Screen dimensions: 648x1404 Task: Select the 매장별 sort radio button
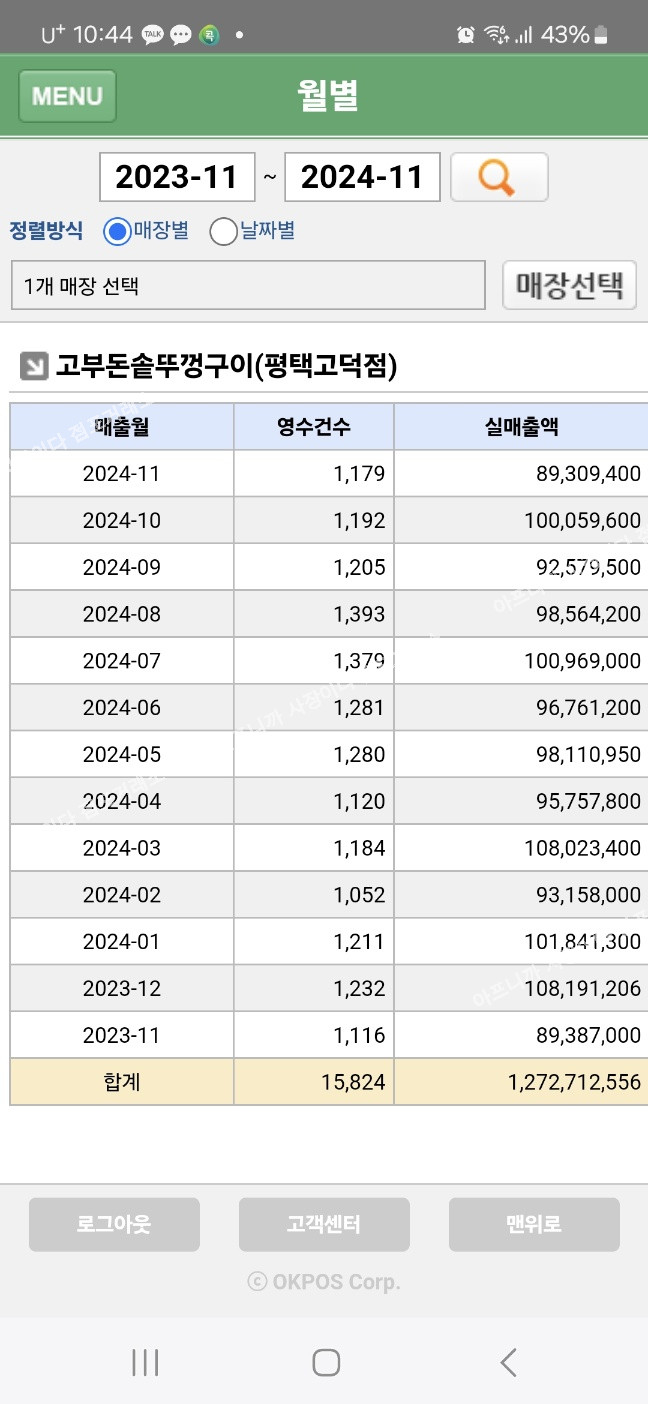117,232
